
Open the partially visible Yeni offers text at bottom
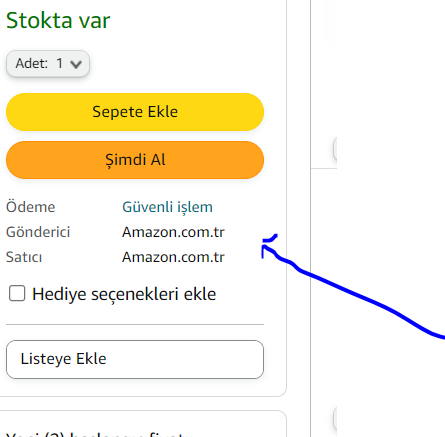(99, 434)
